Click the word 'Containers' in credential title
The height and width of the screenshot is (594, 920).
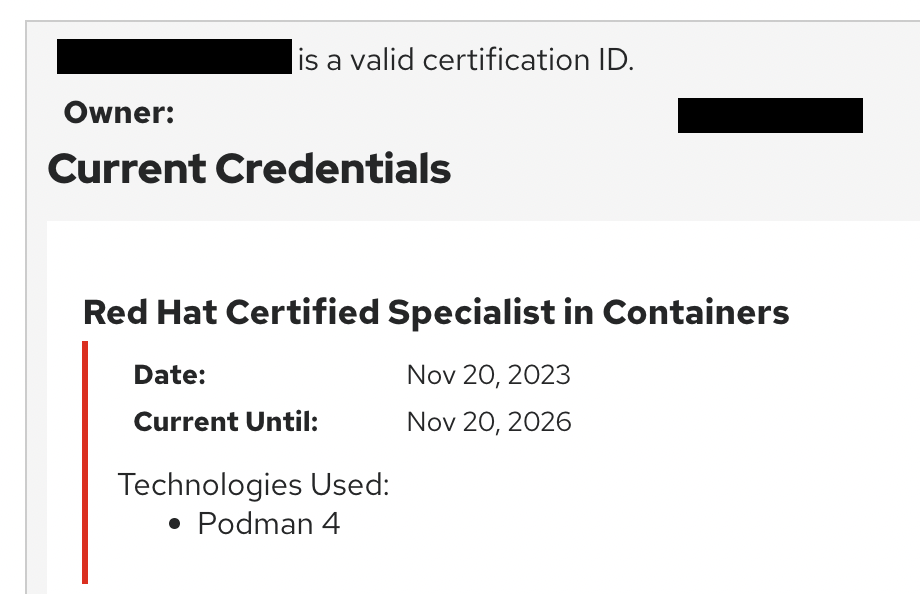[696, 312]
